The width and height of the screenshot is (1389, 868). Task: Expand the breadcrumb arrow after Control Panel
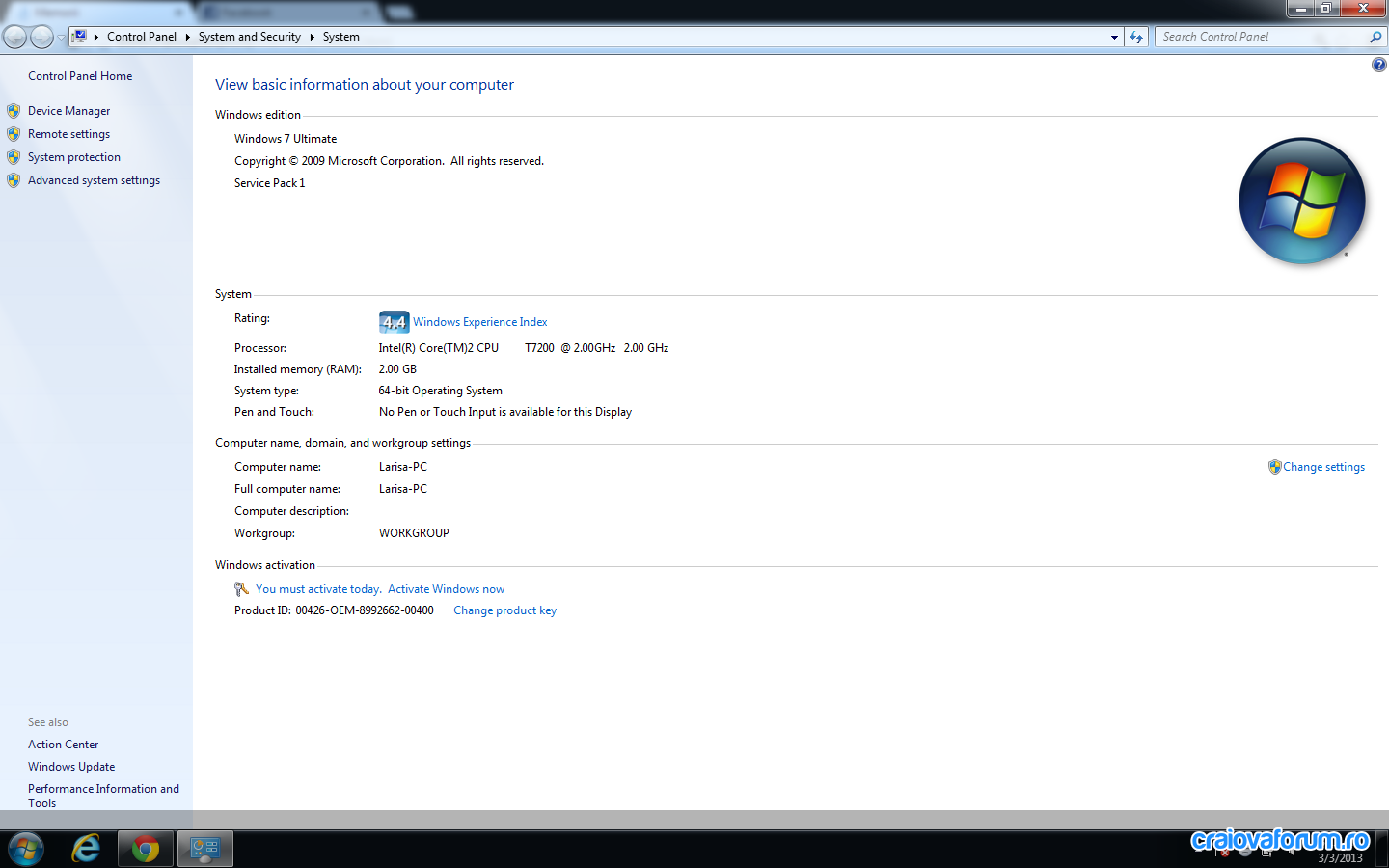pos(187,37)
